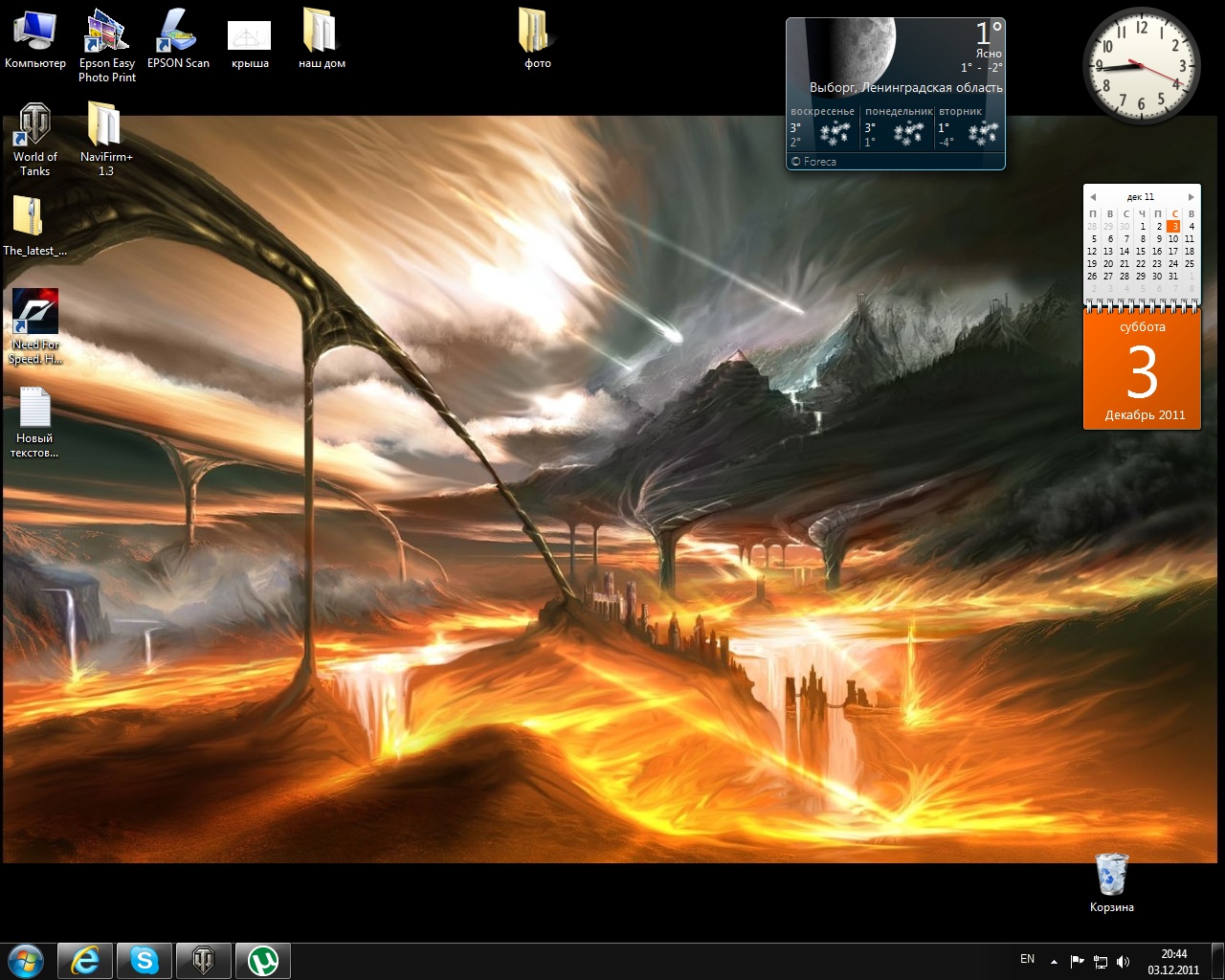Select day 25 in the calendar
The height and width of the screenshot is (980, 1225).
click(1190, 264)
